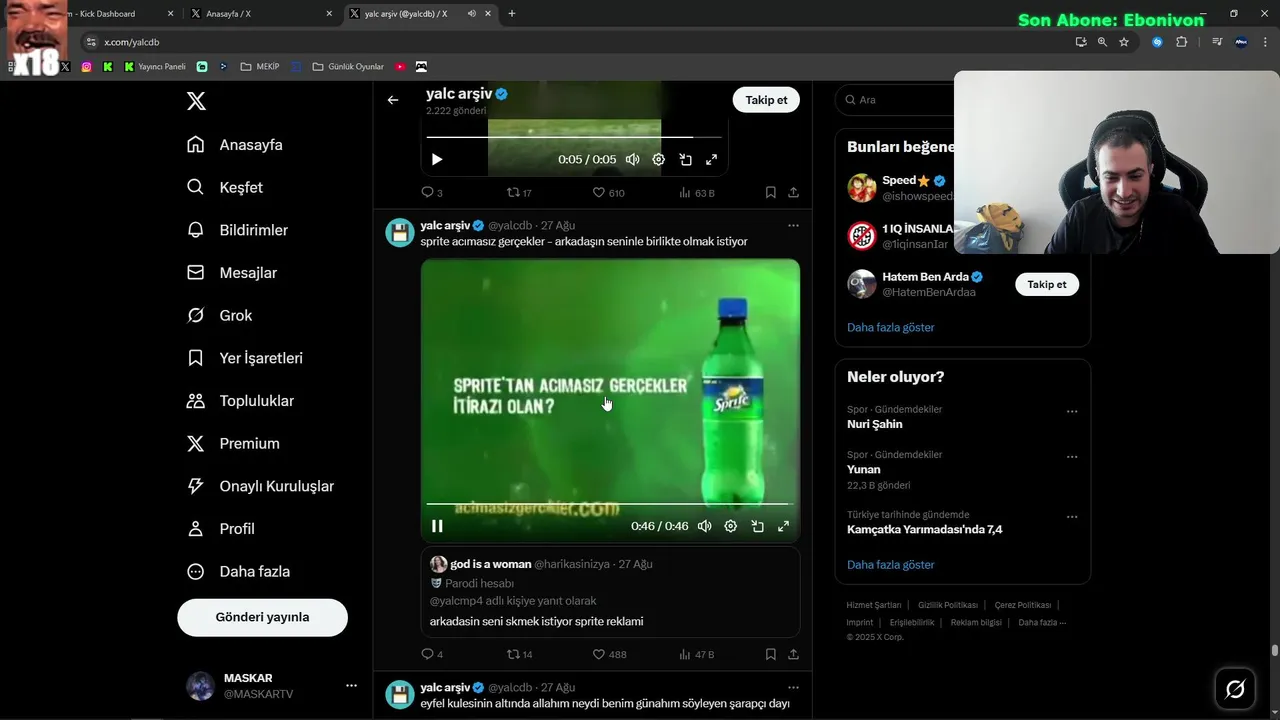Mute the yalc arşiv tab audio icon
The image size is (1280, 720).
[471, 14]
